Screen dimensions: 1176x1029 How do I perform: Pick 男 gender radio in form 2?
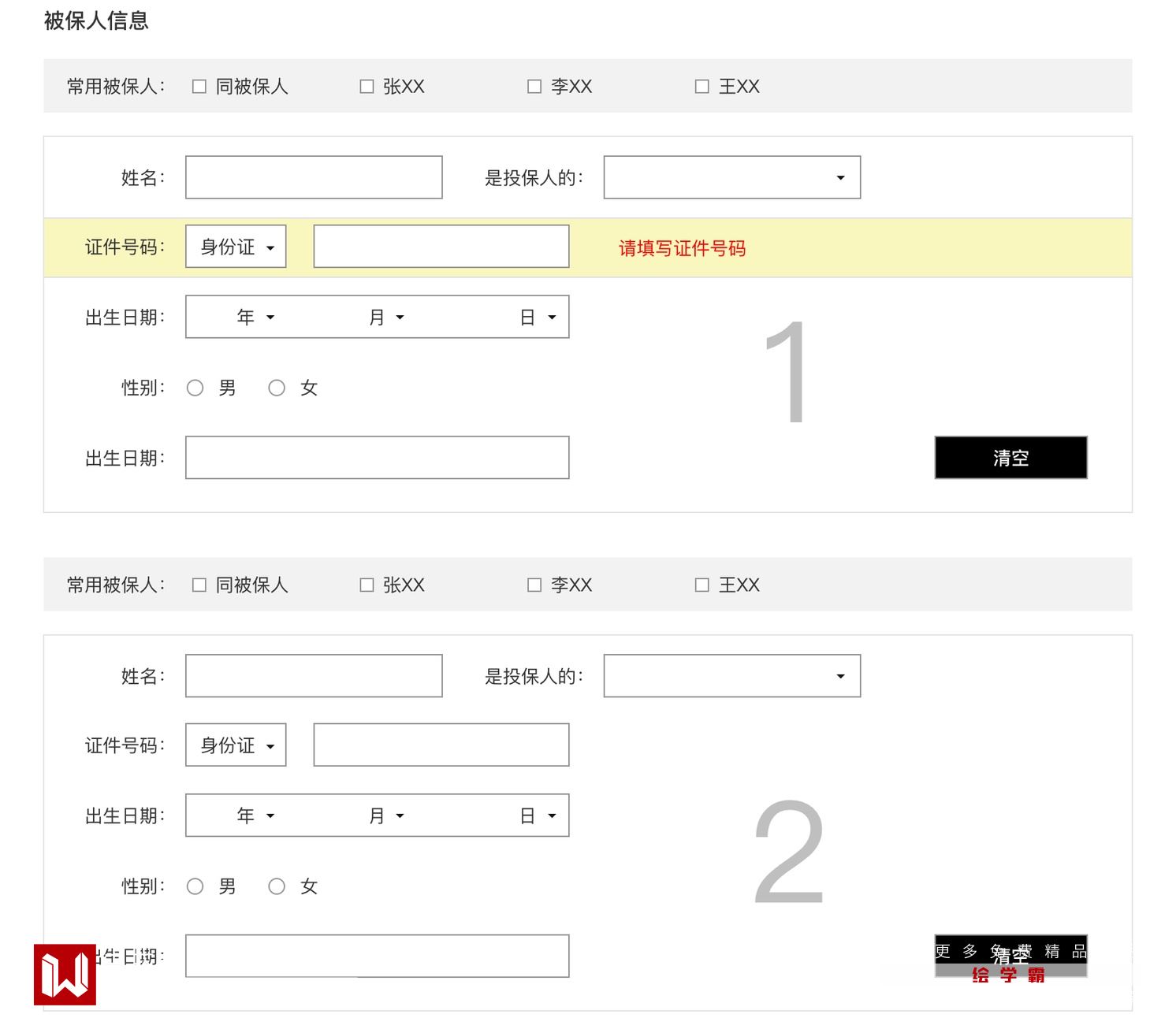(x=195, y=886)
